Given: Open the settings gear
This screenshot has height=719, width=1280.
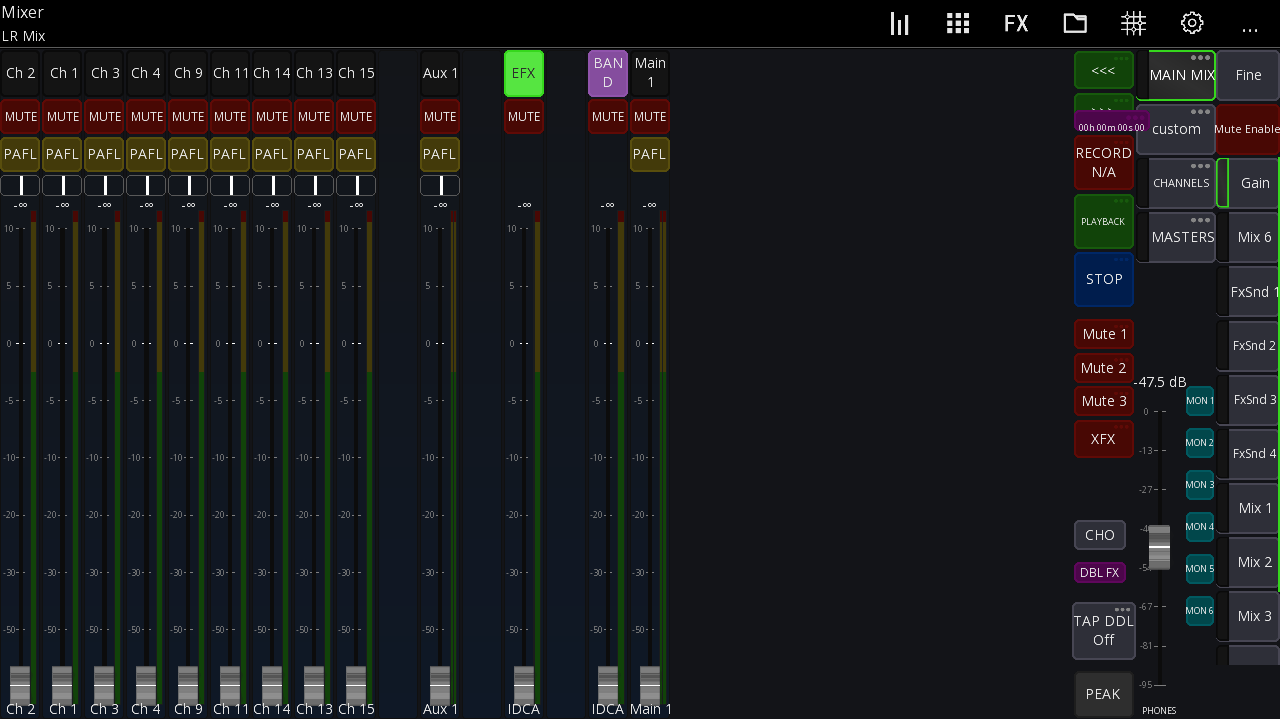Looking at the screenshot, I should 1192,24.
